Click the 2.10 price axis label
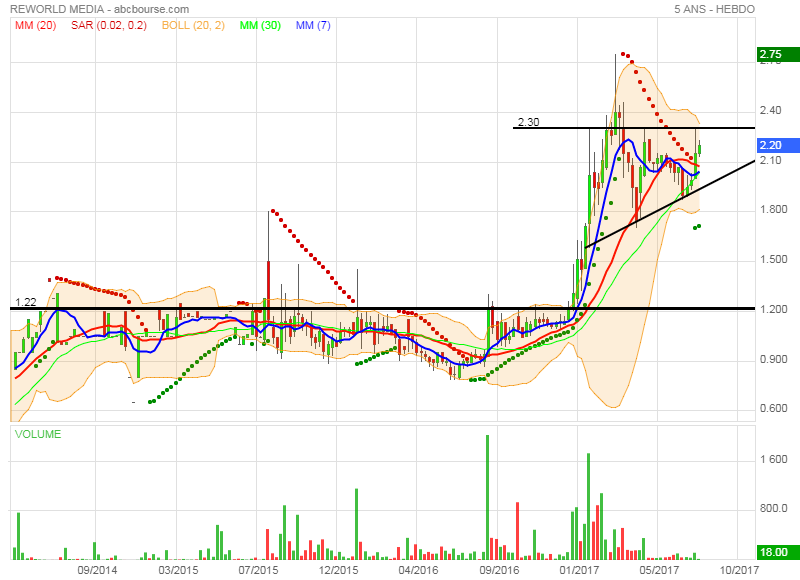 click(x=770, y=160)
